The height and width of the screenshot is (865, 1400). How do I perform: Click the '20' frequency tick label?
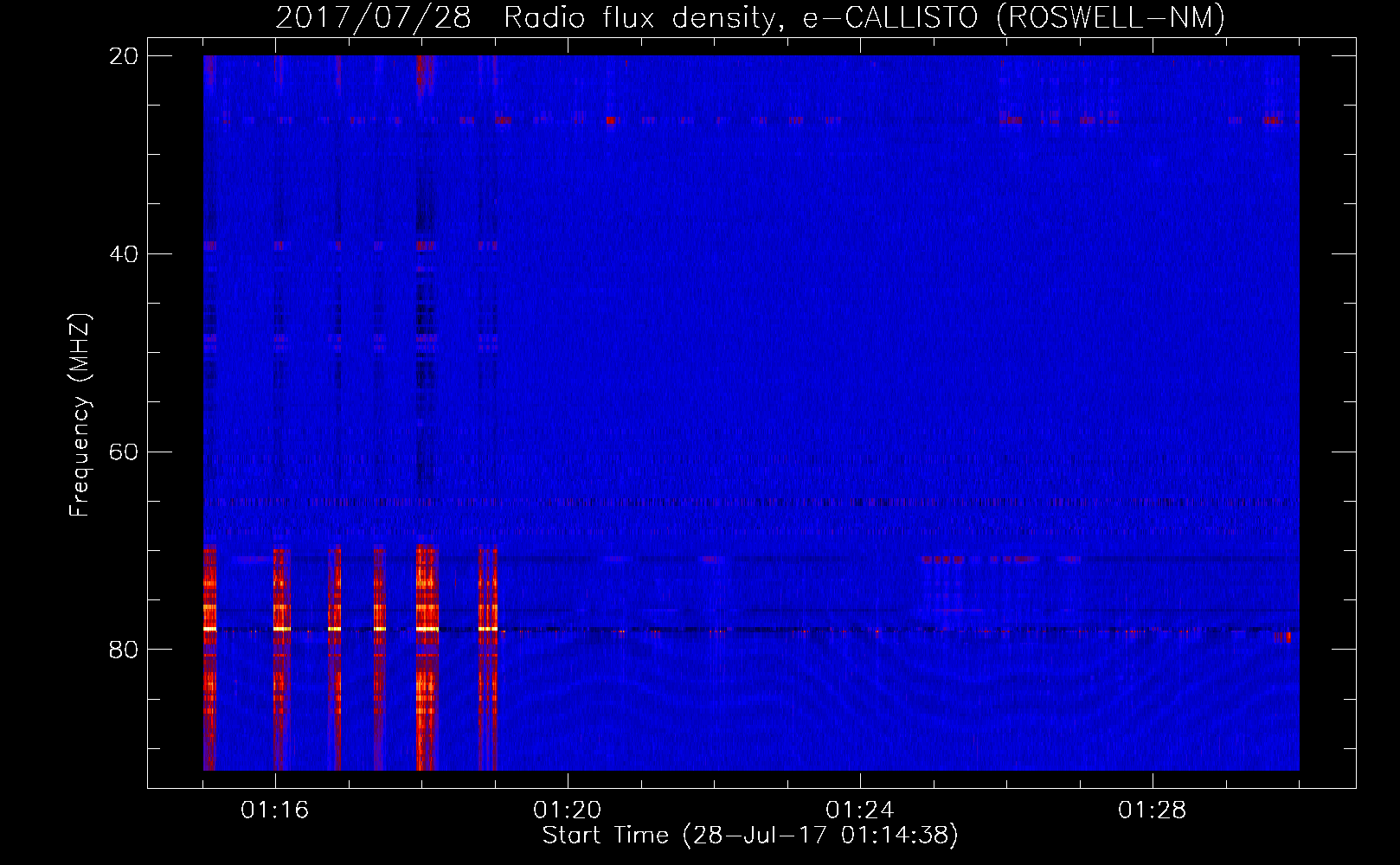[x=125, y=56]
